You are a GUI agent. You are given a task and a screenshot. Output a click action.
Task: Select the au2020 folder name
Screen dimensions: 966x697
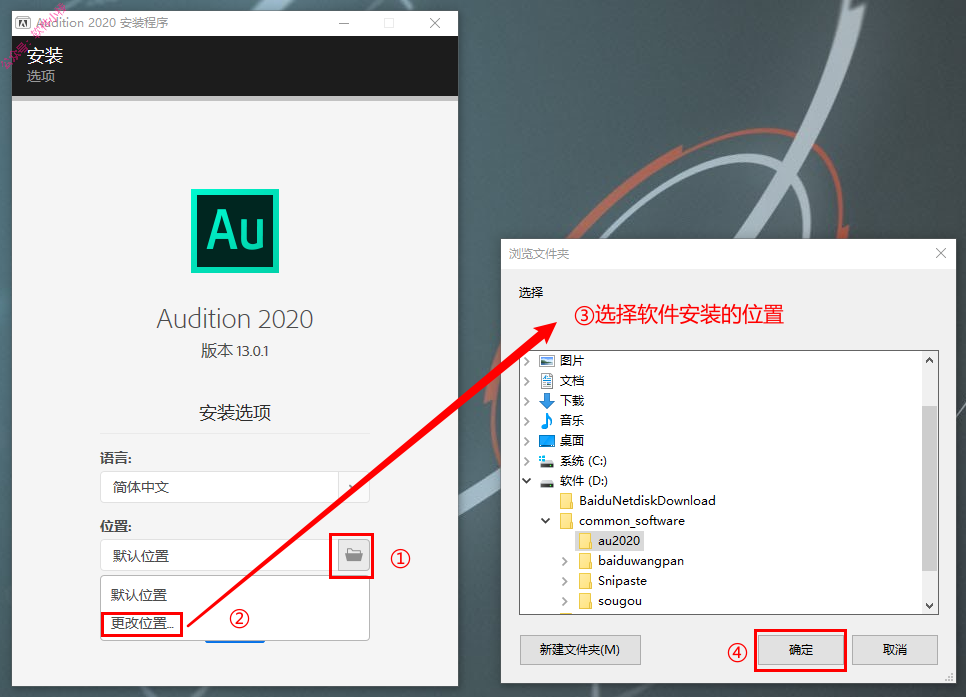[619, 541]
